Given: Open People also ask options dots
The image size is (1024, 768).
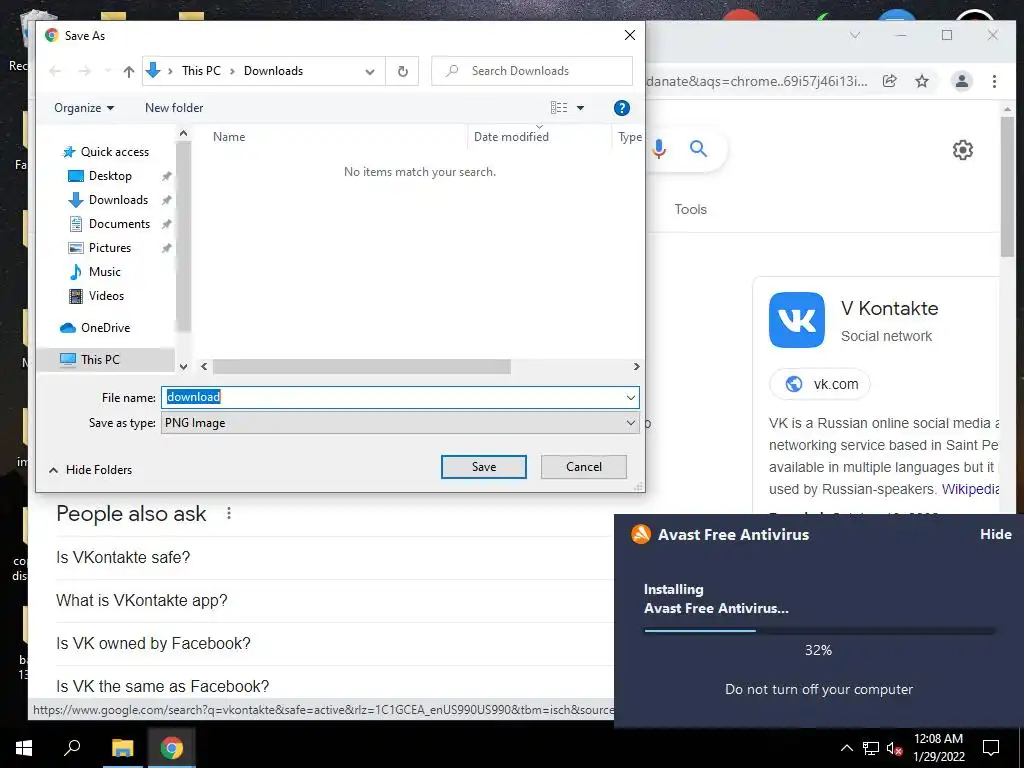Looking at the screenshot, I should [x=229, y=513].
